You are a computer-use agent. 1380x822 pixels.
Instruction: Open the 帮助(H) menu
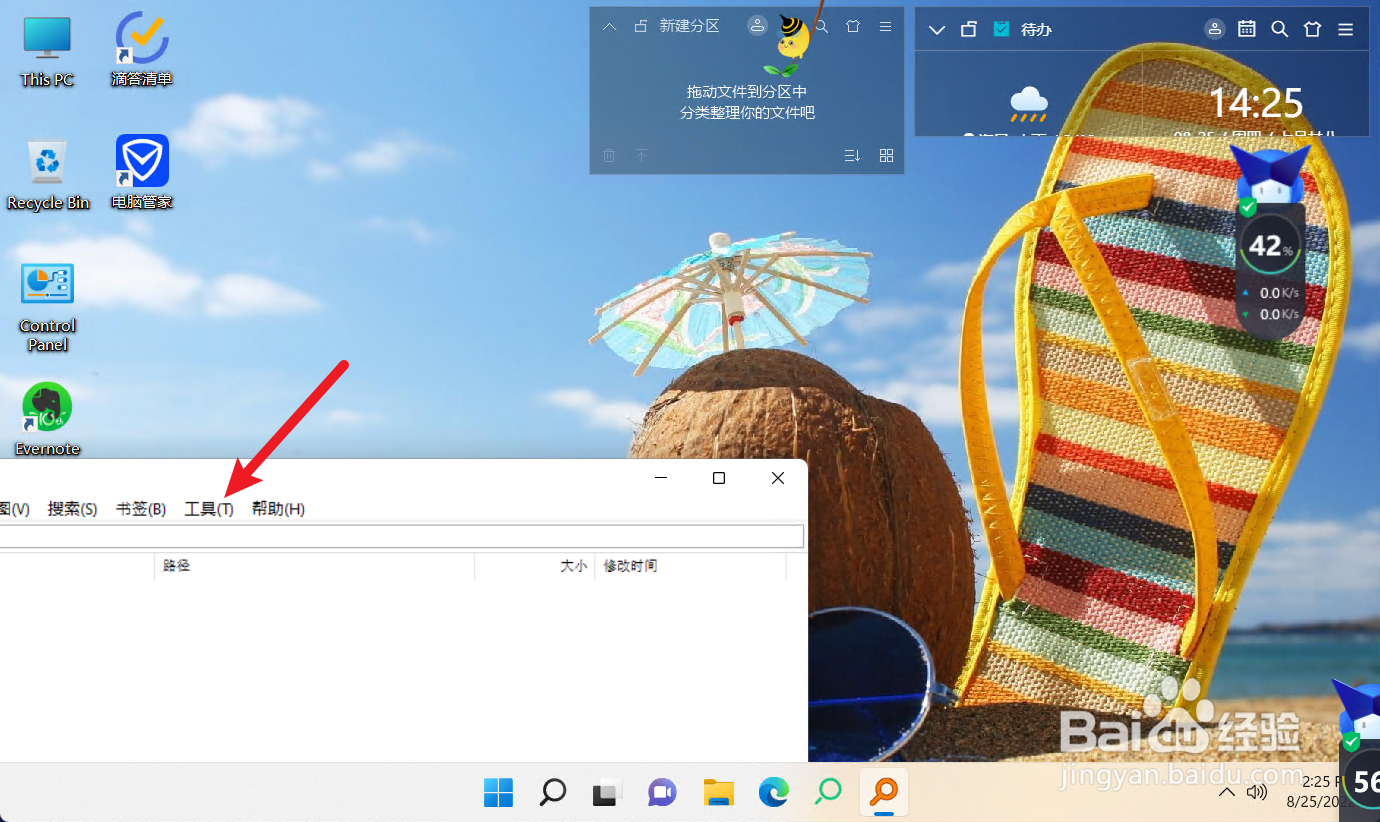(x=278, y=509)
